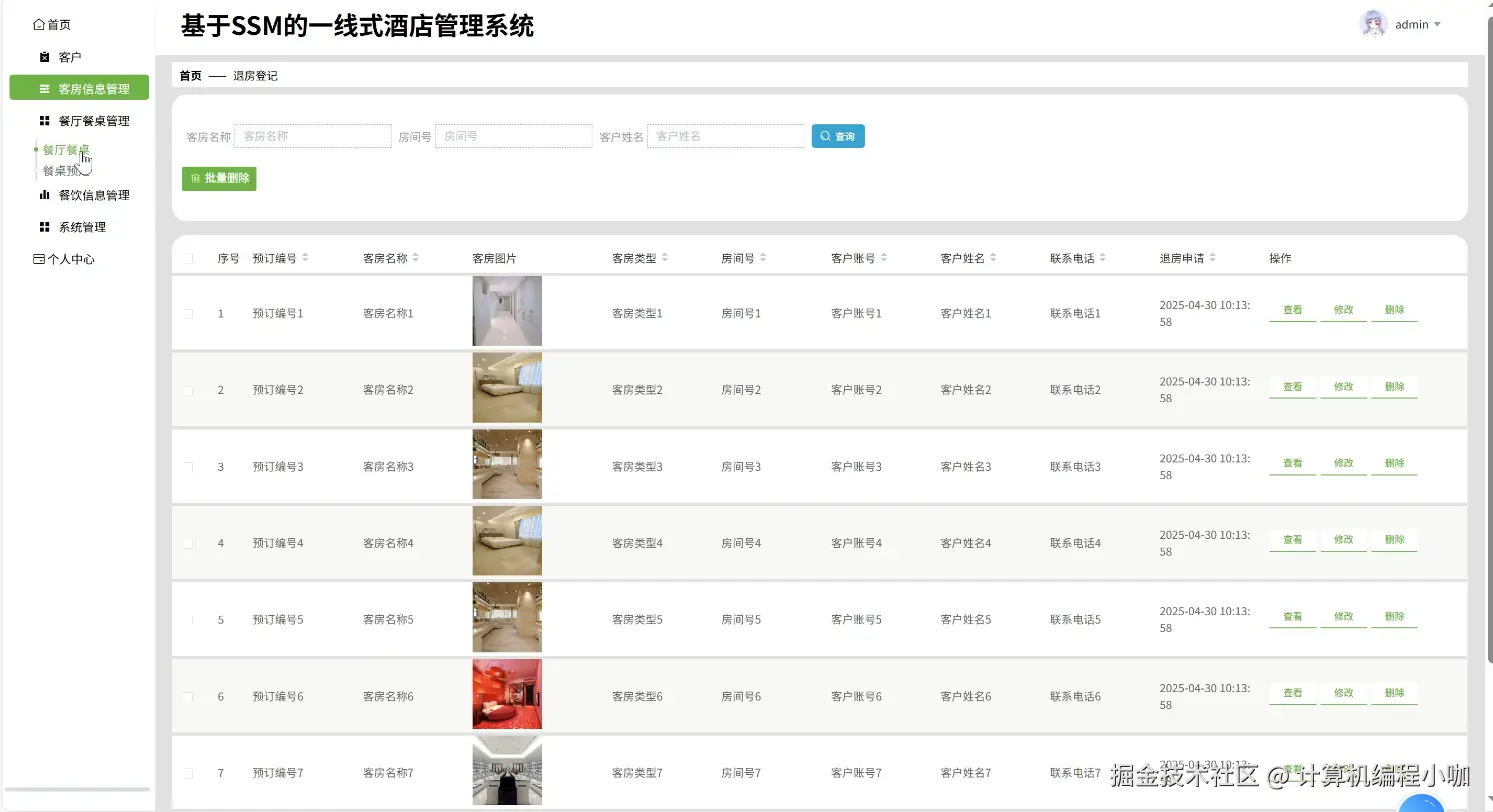
Task: Tick the checkbox of row 1
Action: [x=189, y=311]
